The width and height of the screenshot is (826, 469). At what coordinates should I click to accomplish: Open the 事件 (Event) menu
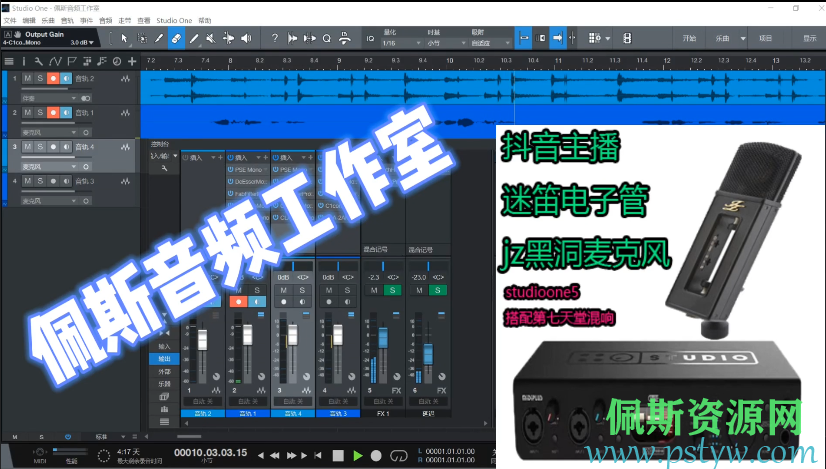point(86,21)
